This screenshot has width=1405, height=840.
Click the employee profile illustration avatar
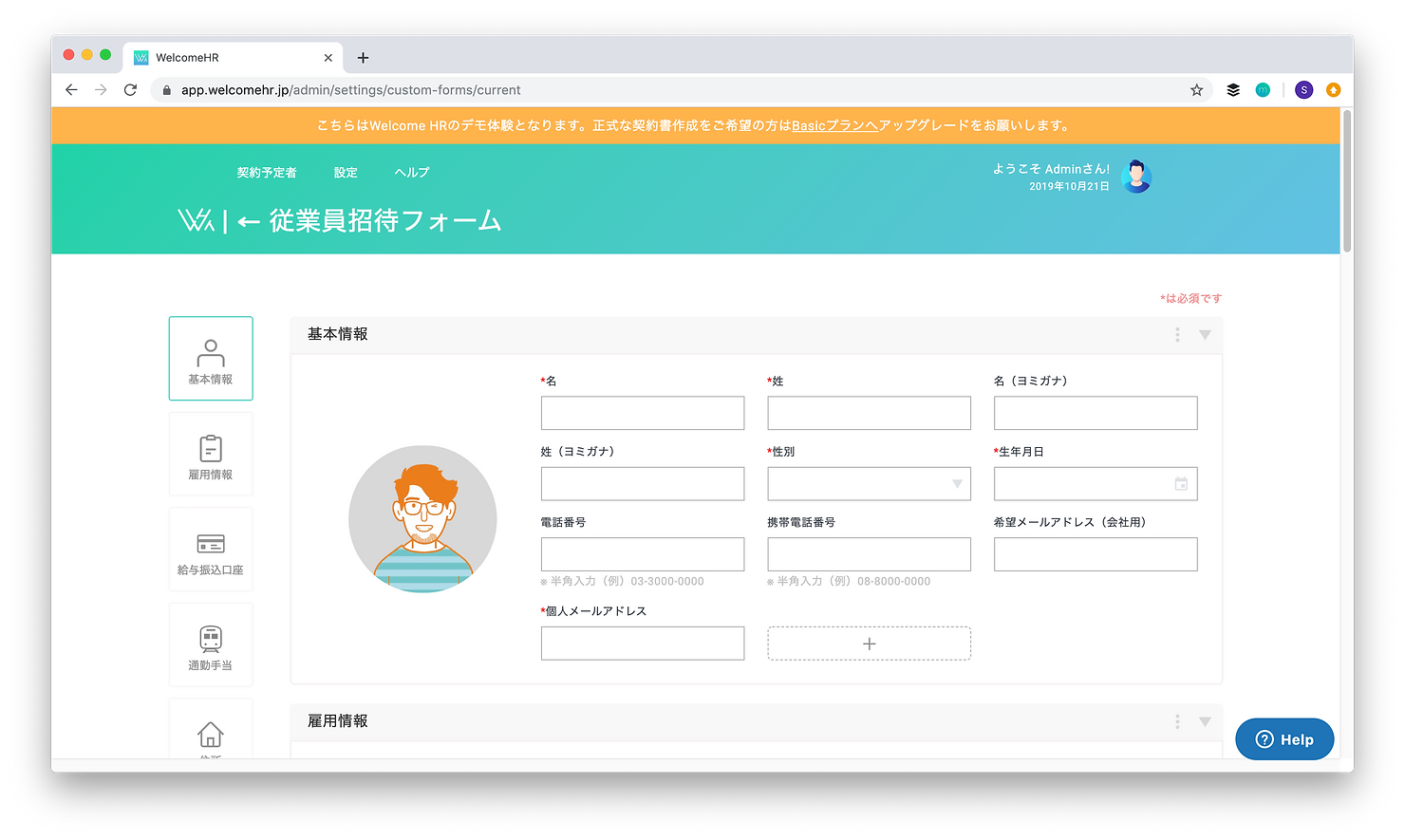(422, 519)
